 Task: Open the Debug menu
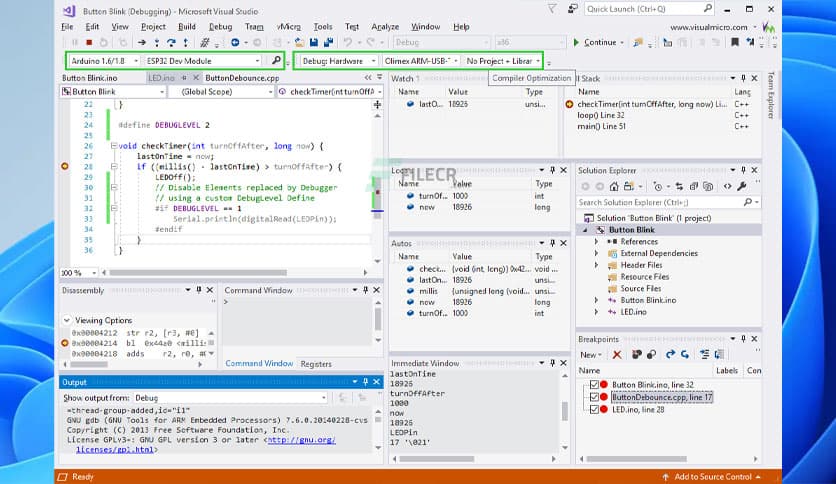pos(220,27)
